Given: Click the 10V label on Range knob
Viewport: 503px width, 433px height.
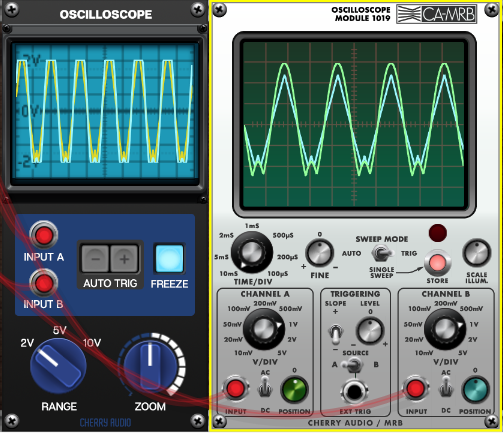Looking at the screenshot, I should tap(92, 343).
